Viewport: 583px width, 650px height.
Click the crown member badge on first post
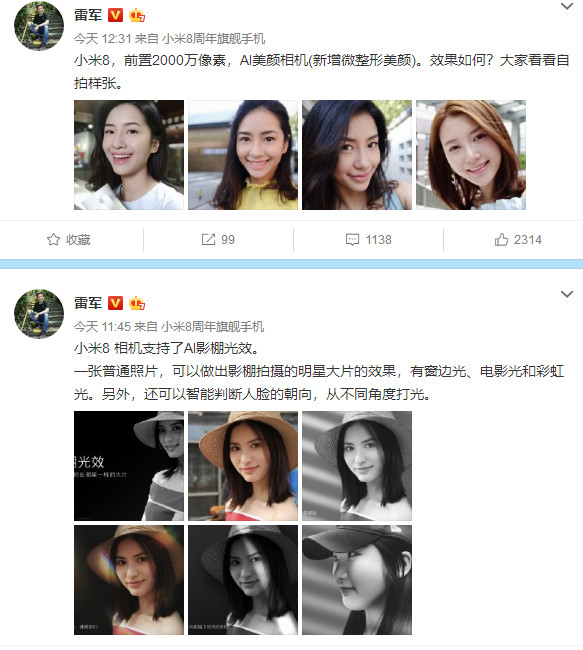137,15
